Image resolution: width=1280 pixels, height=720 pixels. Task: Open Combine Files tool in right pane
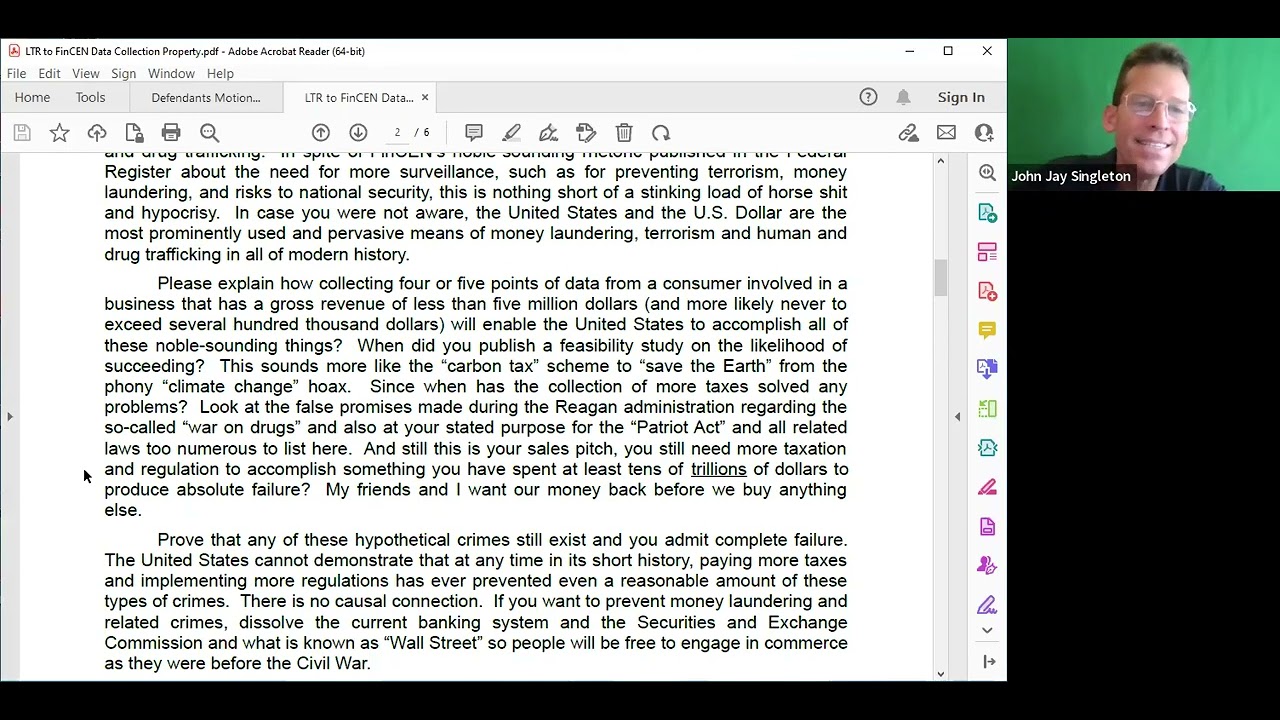pyautogui.click(x=987, y=369)
